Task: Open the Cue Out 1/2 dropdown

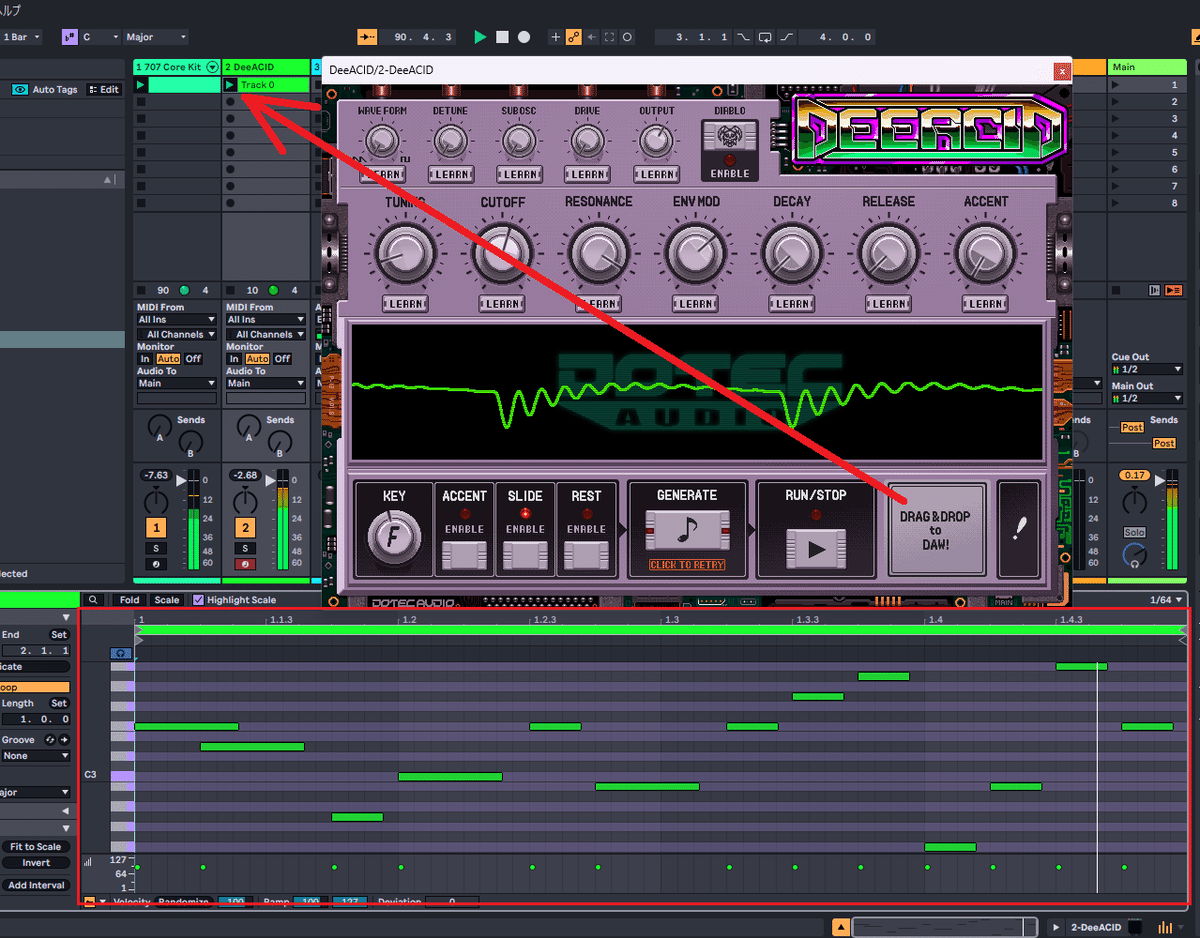Action: click(x=1146, y=369)
